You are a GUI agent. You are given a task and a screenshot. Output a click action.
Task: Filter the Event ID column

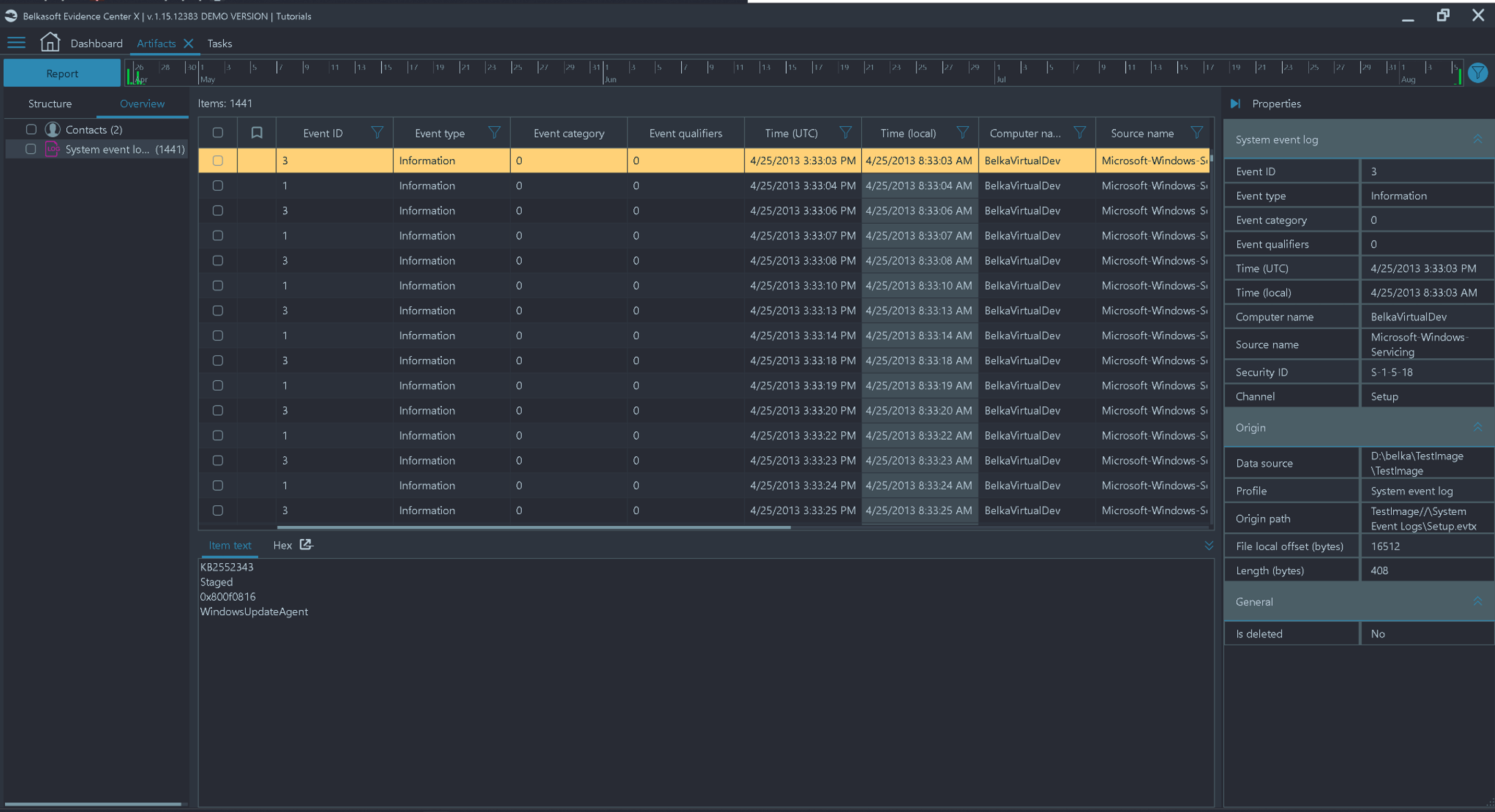pos(377,133)
